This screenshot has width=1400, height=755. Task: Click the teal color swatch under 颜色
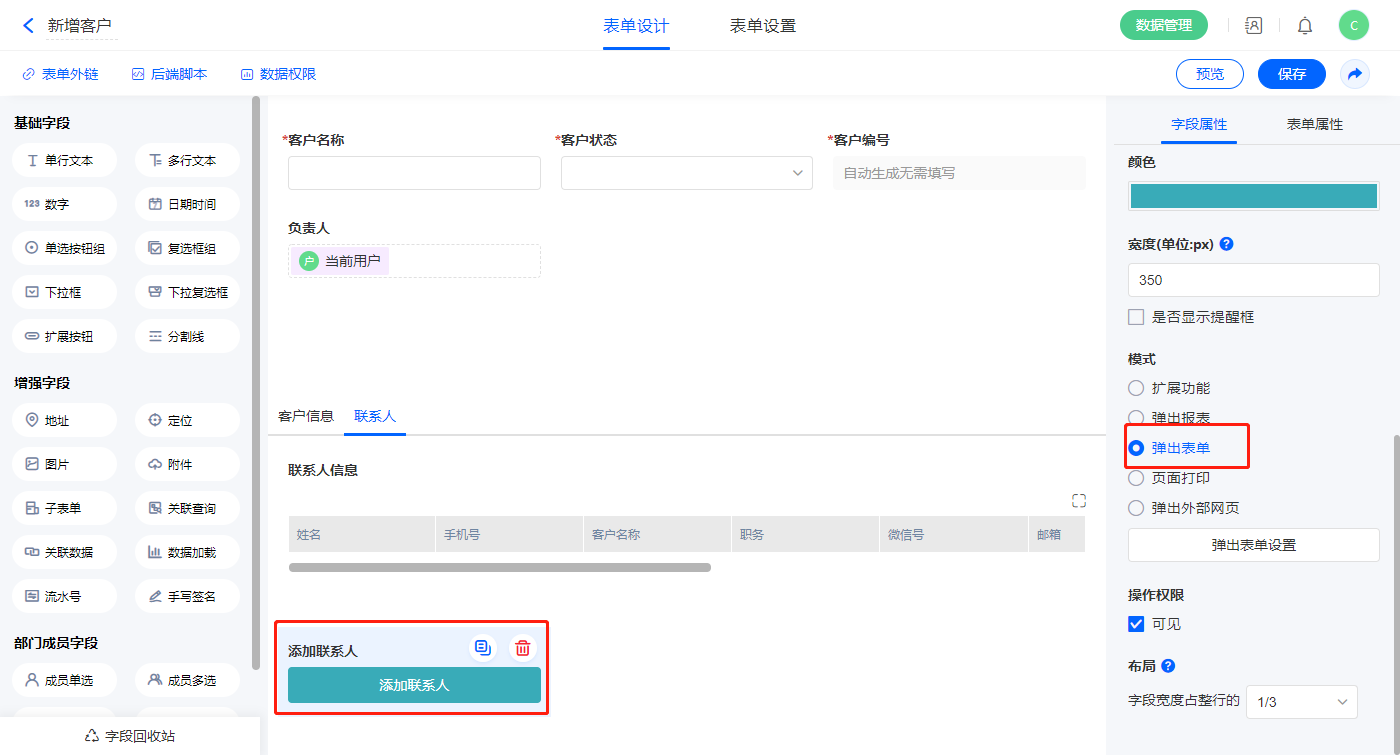coord(1253,196)
